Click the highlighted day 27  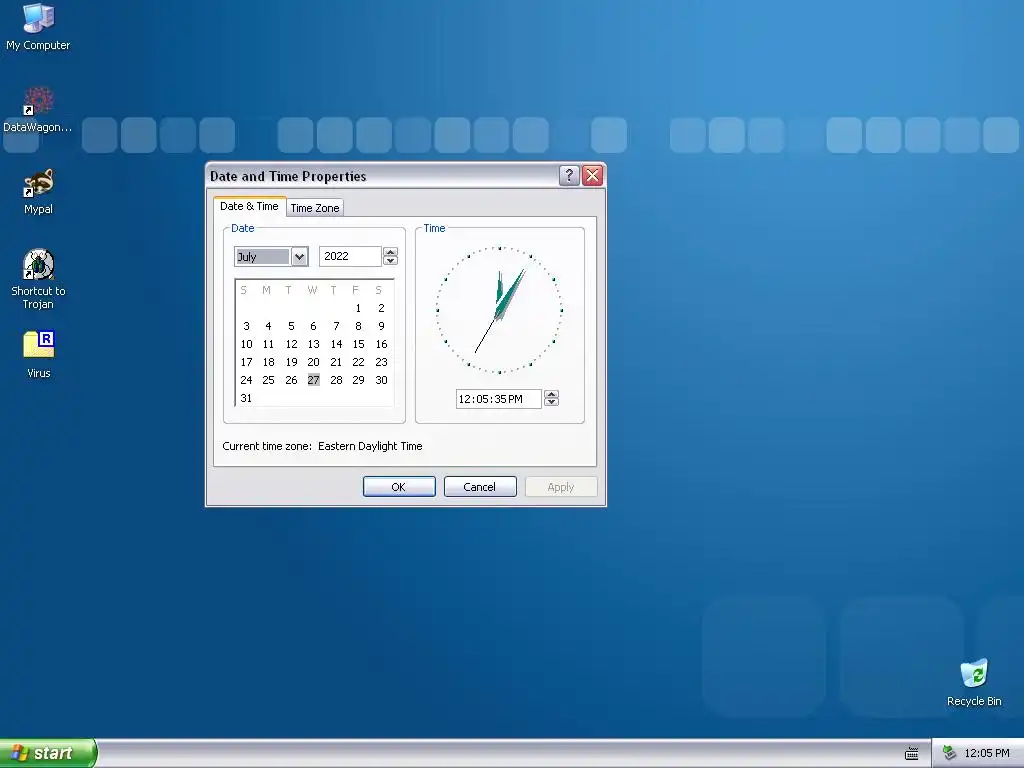click(x=313, y=380)
